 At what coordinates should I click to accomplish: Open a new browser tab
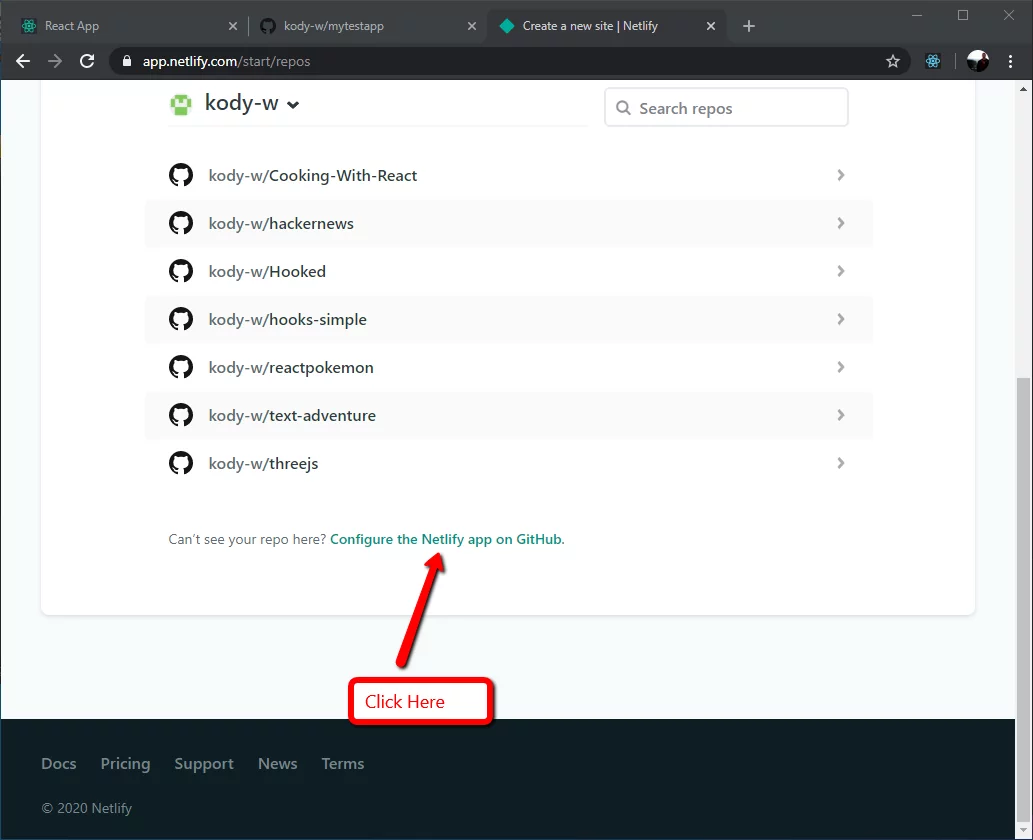click(x=748, y=26)
